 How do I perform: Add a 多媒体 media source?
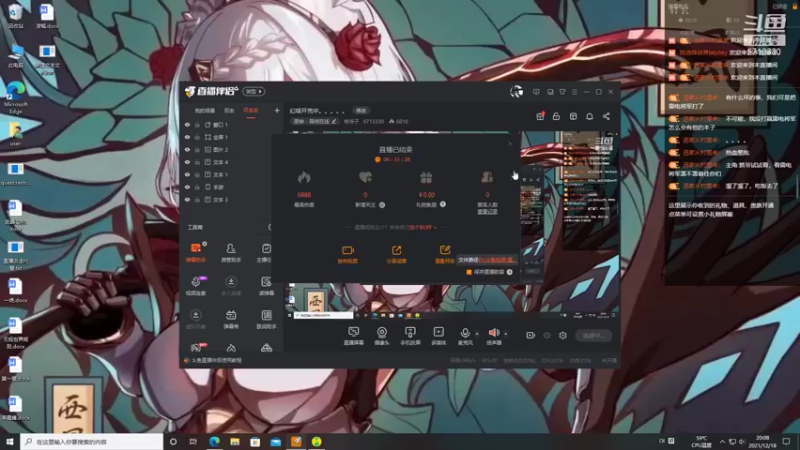point(438,336)
